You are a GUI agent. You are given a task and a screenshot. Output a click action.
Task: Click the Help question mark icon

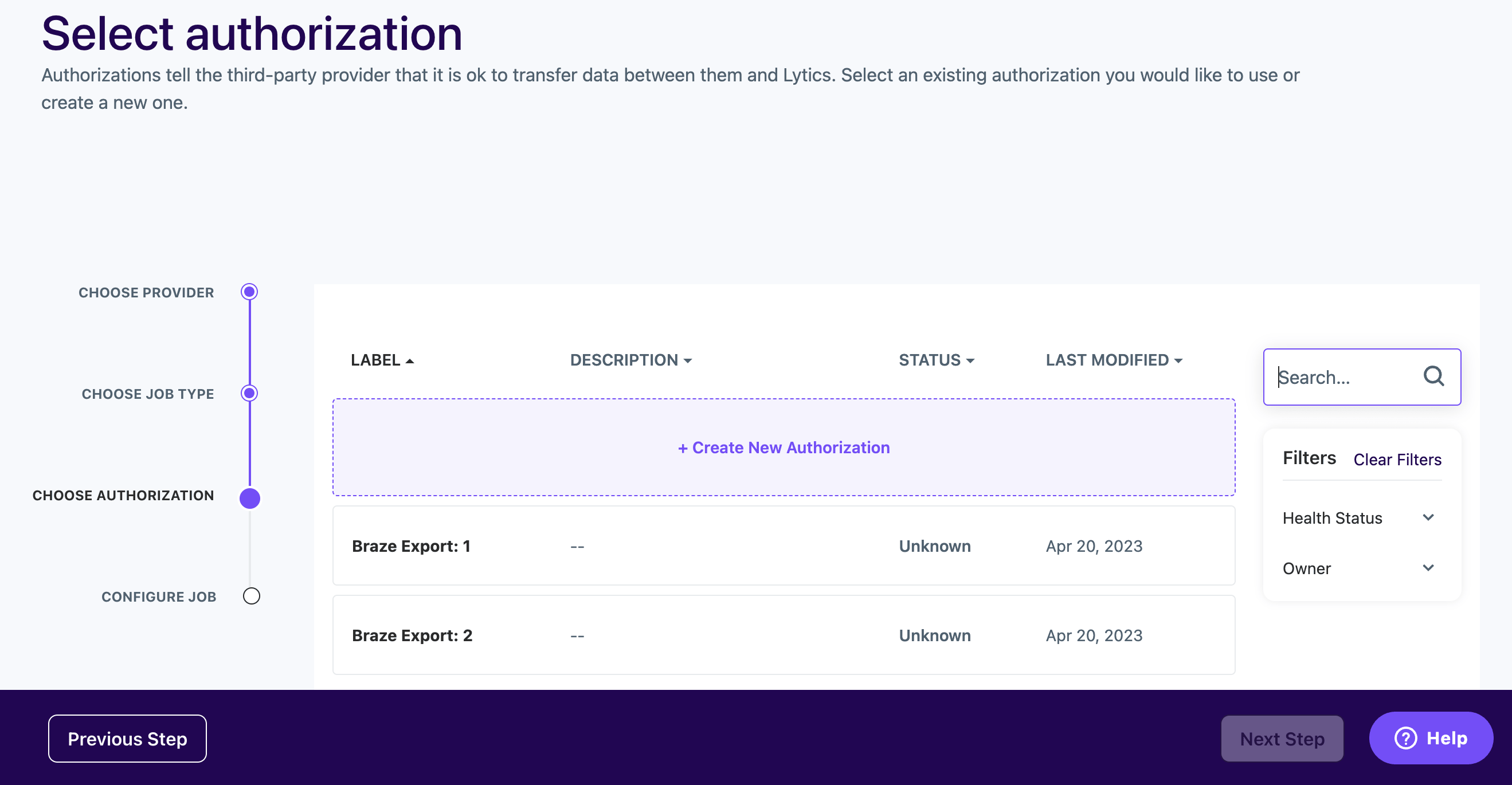click(x=1405, y=738)
